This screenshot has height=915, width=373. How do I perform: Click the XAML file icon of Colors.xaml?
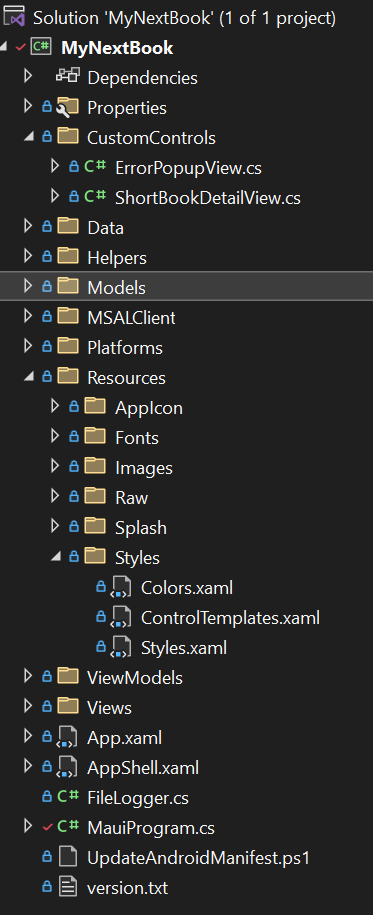point(120,588)
